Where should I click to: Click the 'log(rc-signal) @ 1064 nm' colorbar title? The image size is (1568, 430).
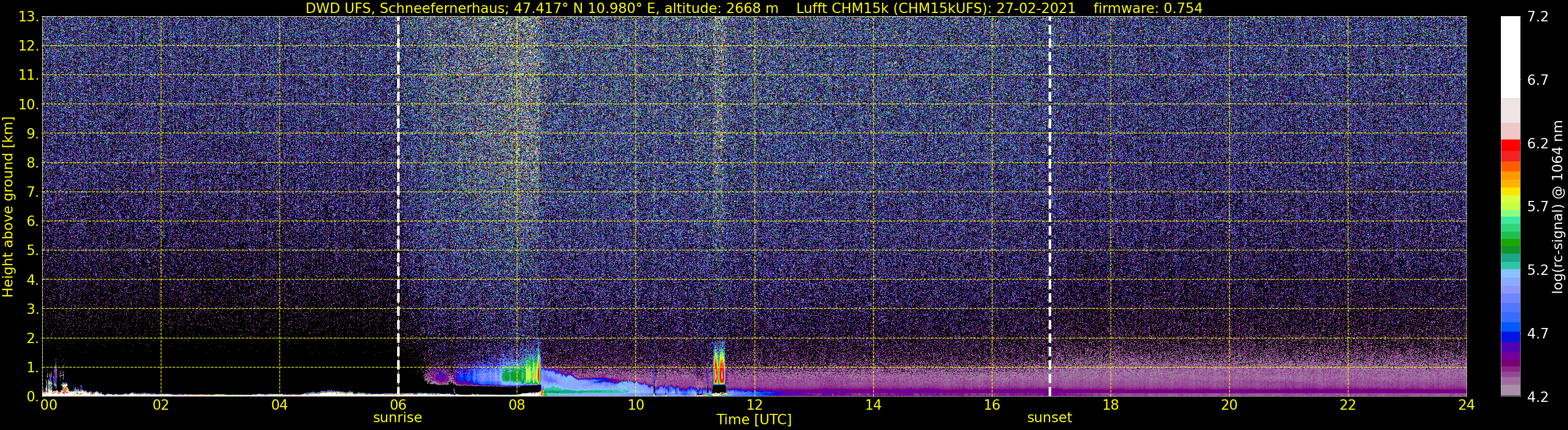click(1557, 207)
